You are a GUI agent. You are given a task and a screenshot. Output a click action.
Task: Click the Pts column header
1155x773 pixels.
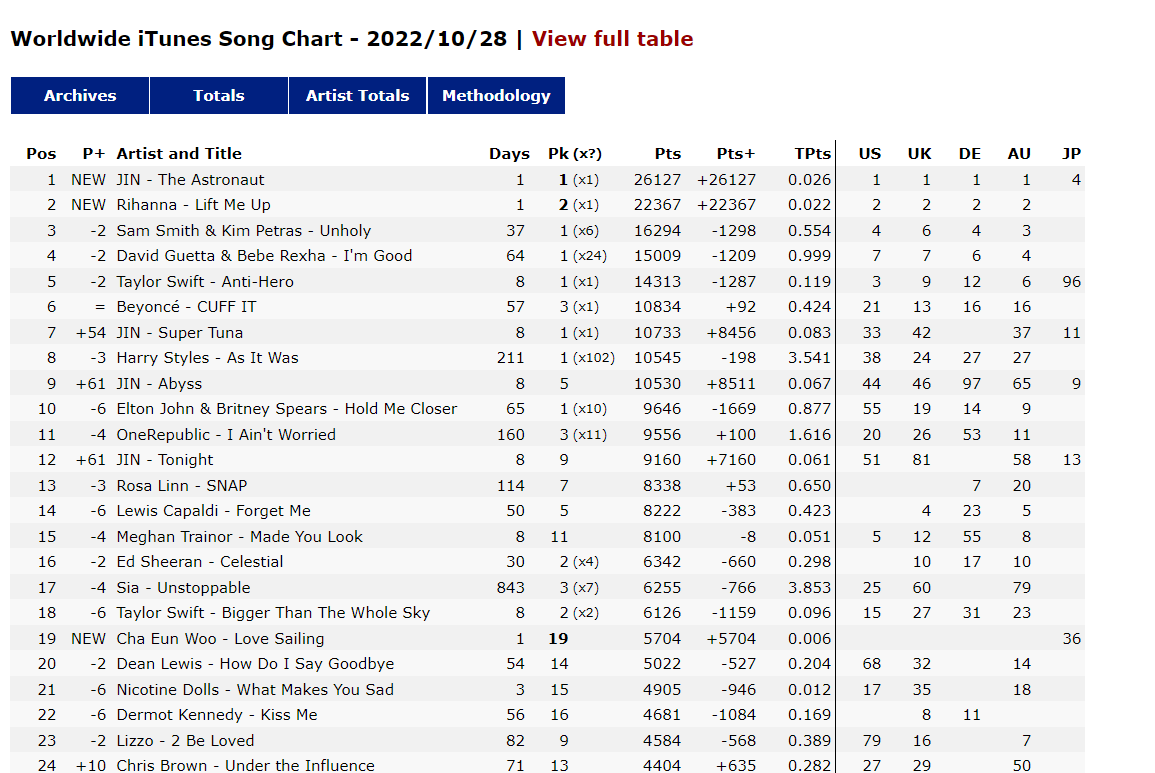tap(667, 153)
